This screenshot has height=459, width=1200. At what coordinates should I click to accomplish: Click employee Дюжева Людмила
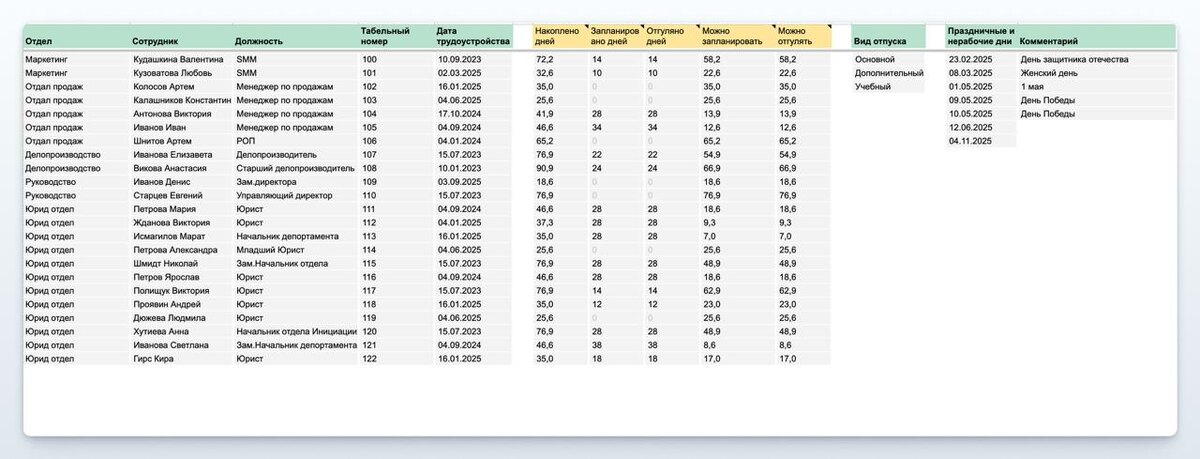tap(170, 317)
